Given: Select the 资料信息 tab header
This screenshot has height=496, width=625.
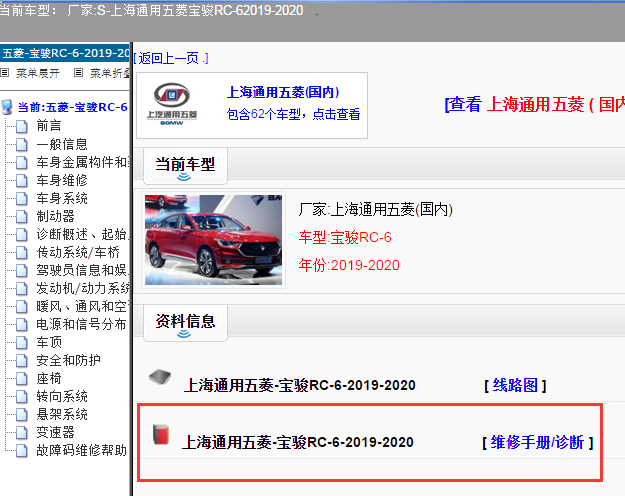Looking at the screenshot, I should (x=185, y=321).
